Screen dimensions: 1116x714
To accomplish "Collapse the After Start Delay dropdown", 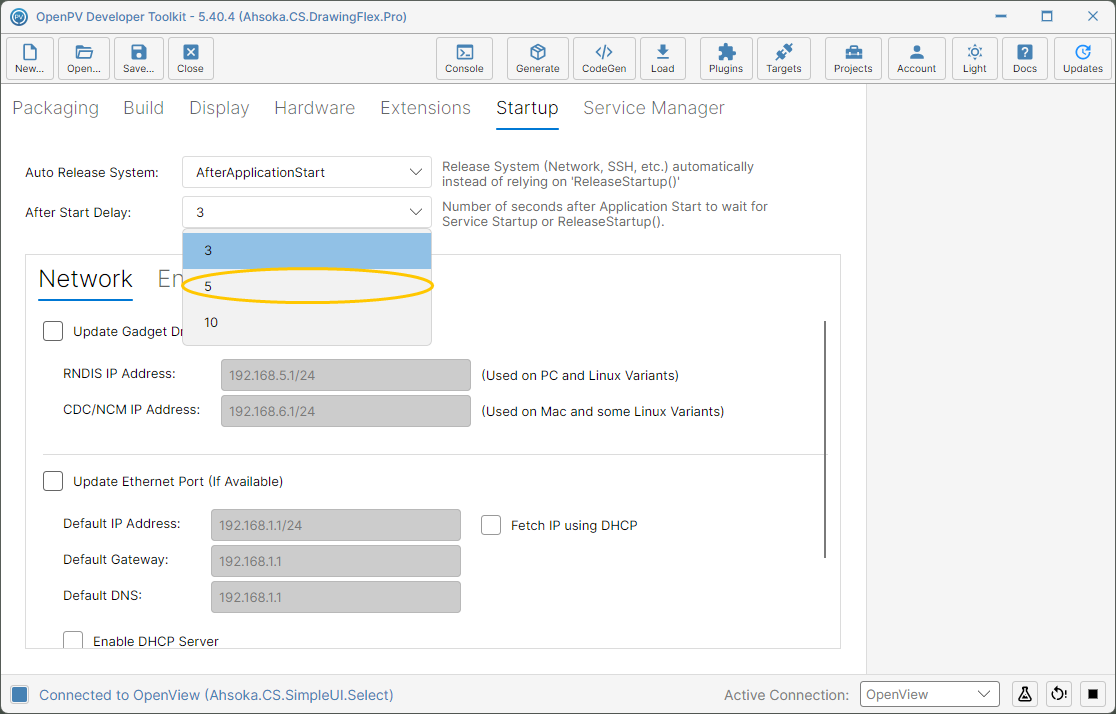I will coord(307,212).
